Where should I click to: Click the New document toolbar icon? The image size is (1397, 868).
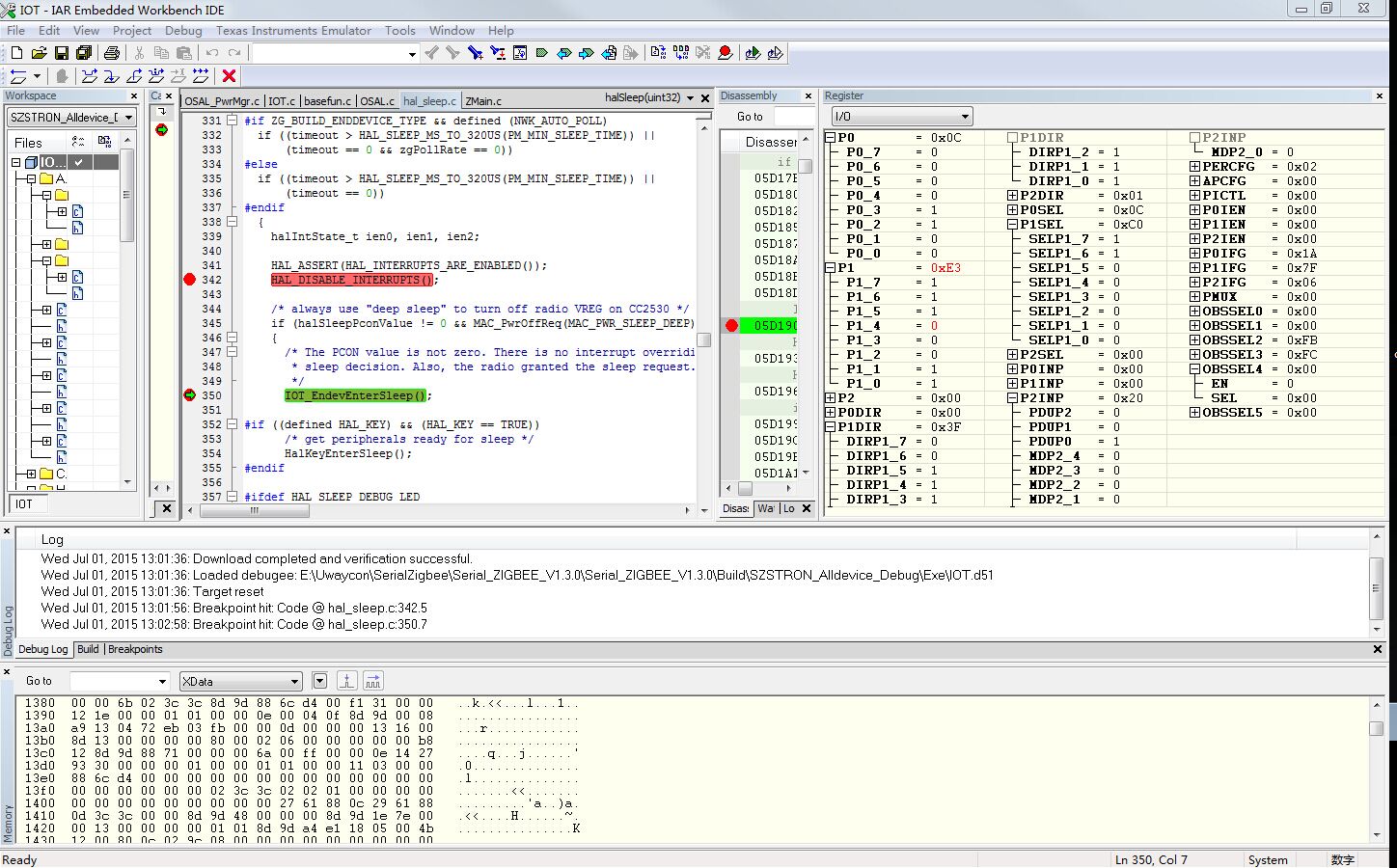(16, 53)
